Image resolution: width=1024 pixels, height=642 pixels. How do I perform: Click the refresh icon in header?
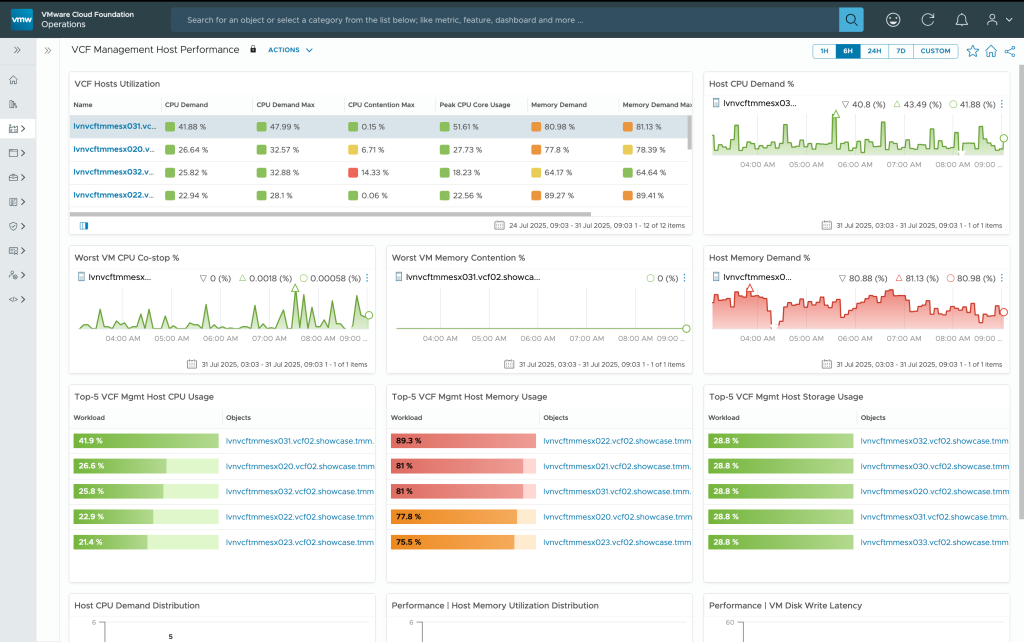(927, 19)
